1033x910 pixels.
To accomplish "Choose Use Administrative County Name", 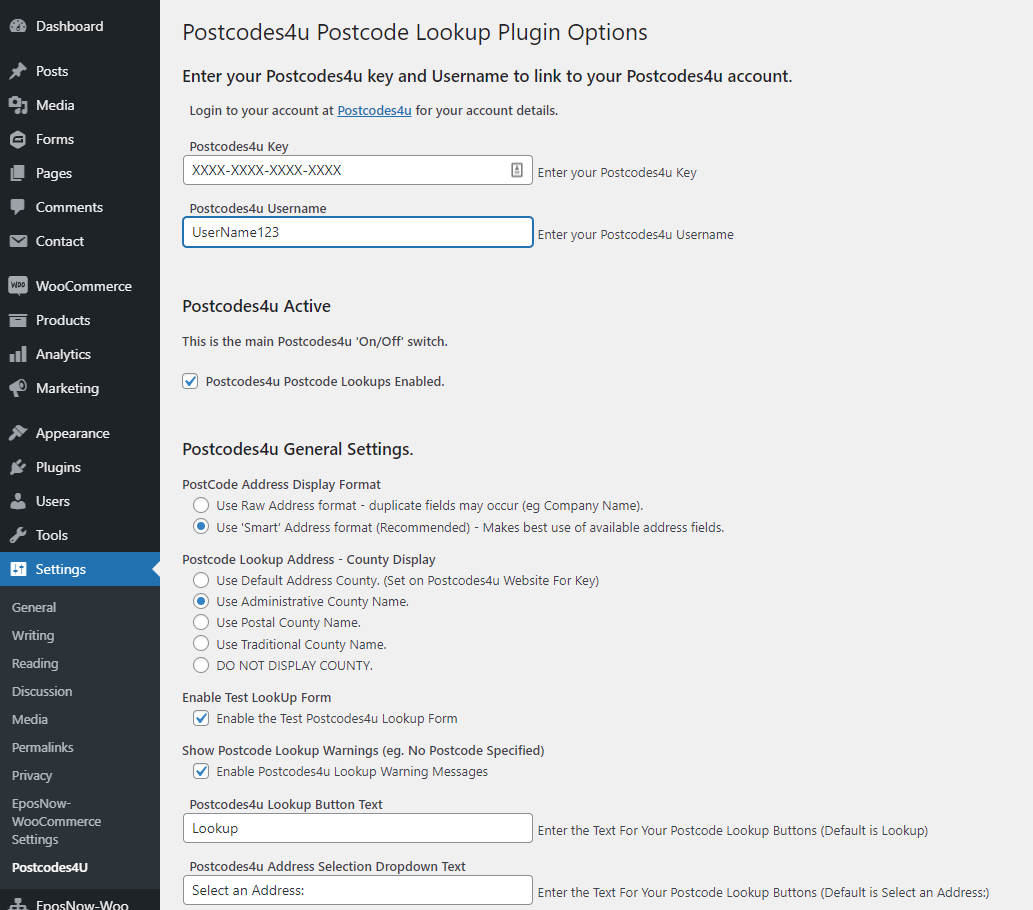I will coord(201,601).
